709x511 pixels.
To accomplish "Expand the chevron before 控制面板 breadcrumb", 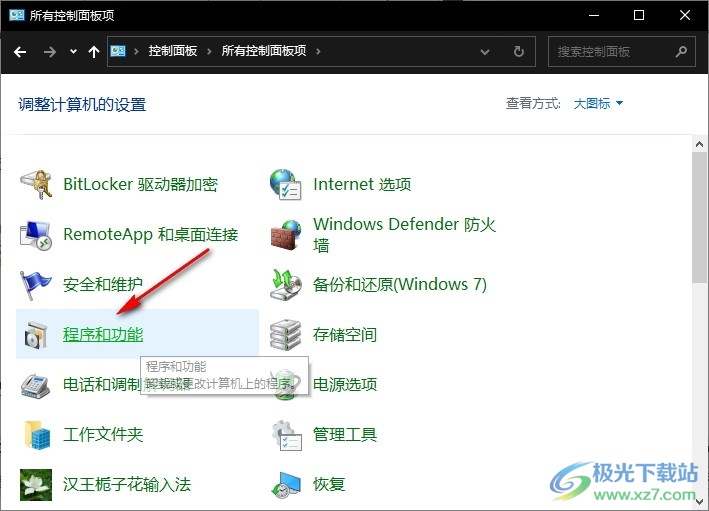I will pyautogui.click(x=136, y=52).
